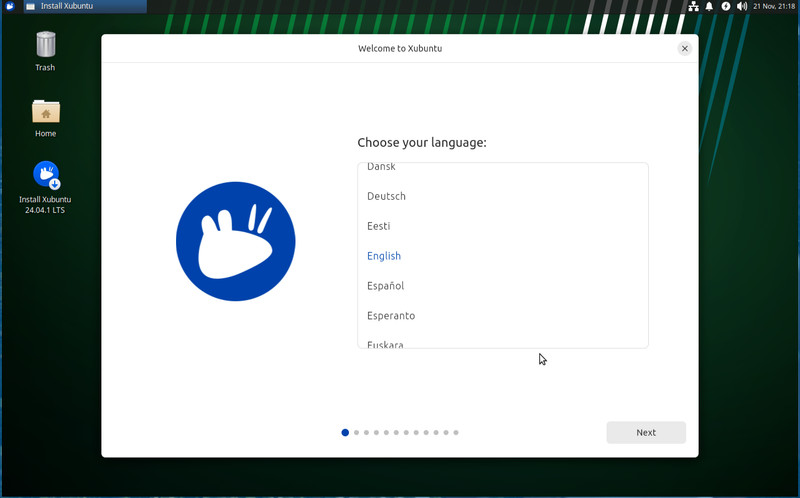Open the power manager tray icon
Viewport: 800px width, 498px height.
click(x=726, y=6)
